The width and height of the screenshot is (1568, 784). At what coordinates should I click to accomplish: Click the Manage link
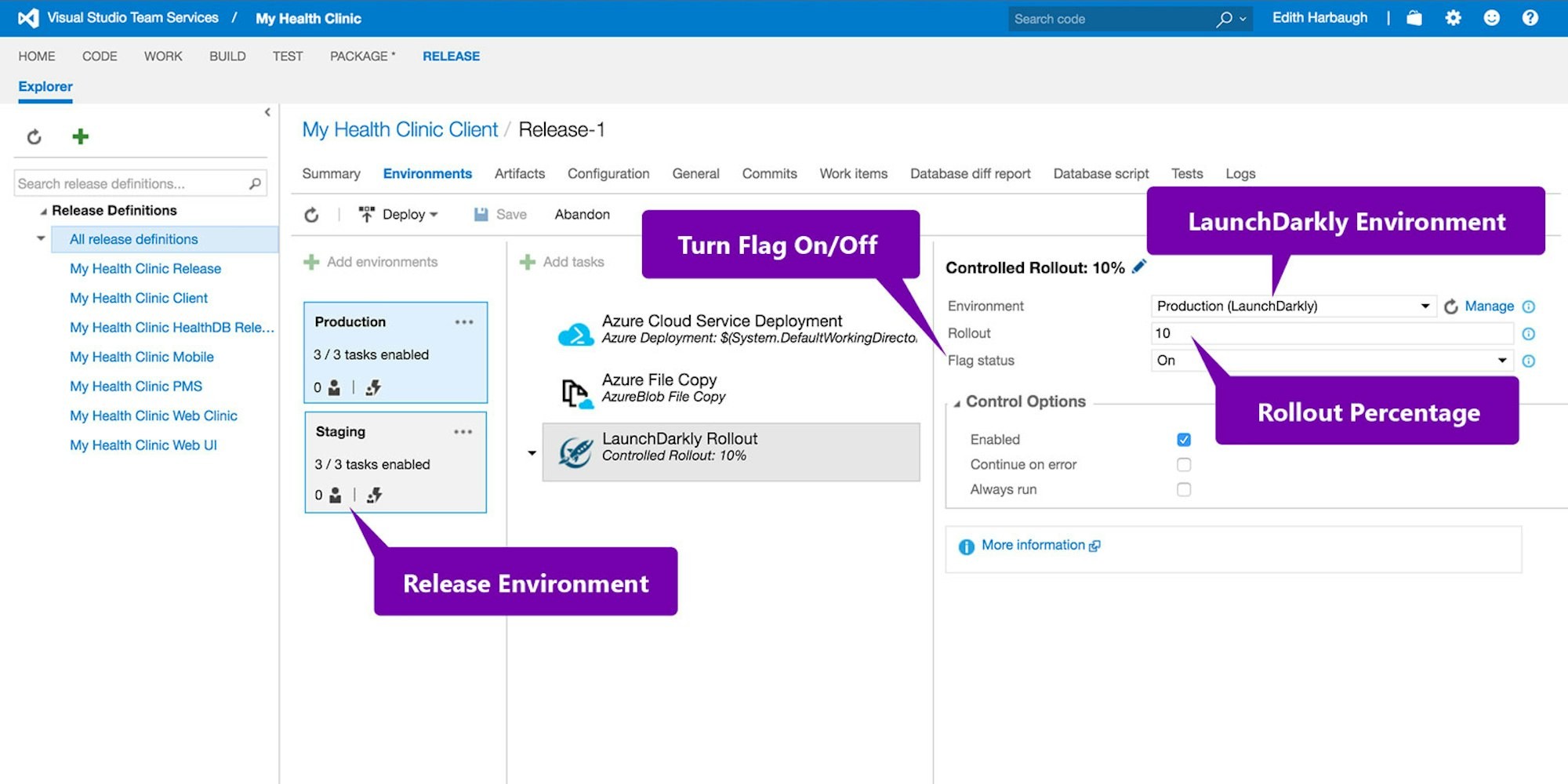[1489, 306]
